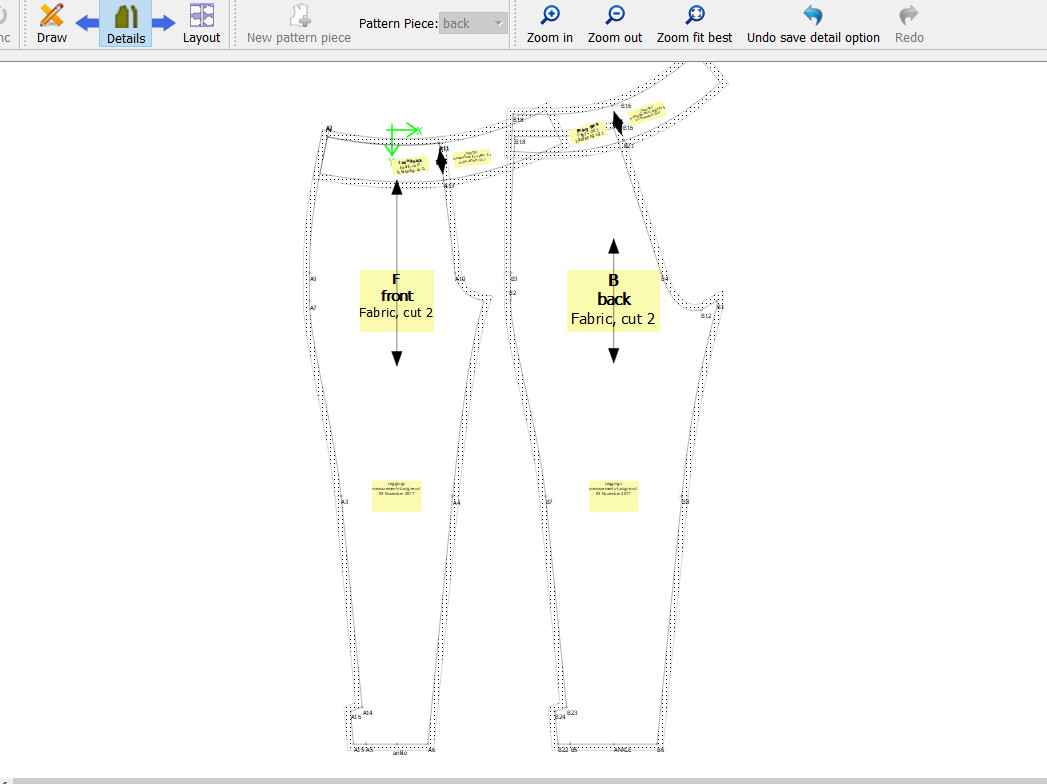Click the front piece's Leggings info label
Screen dimensions: 1047x784
(396, 495)
